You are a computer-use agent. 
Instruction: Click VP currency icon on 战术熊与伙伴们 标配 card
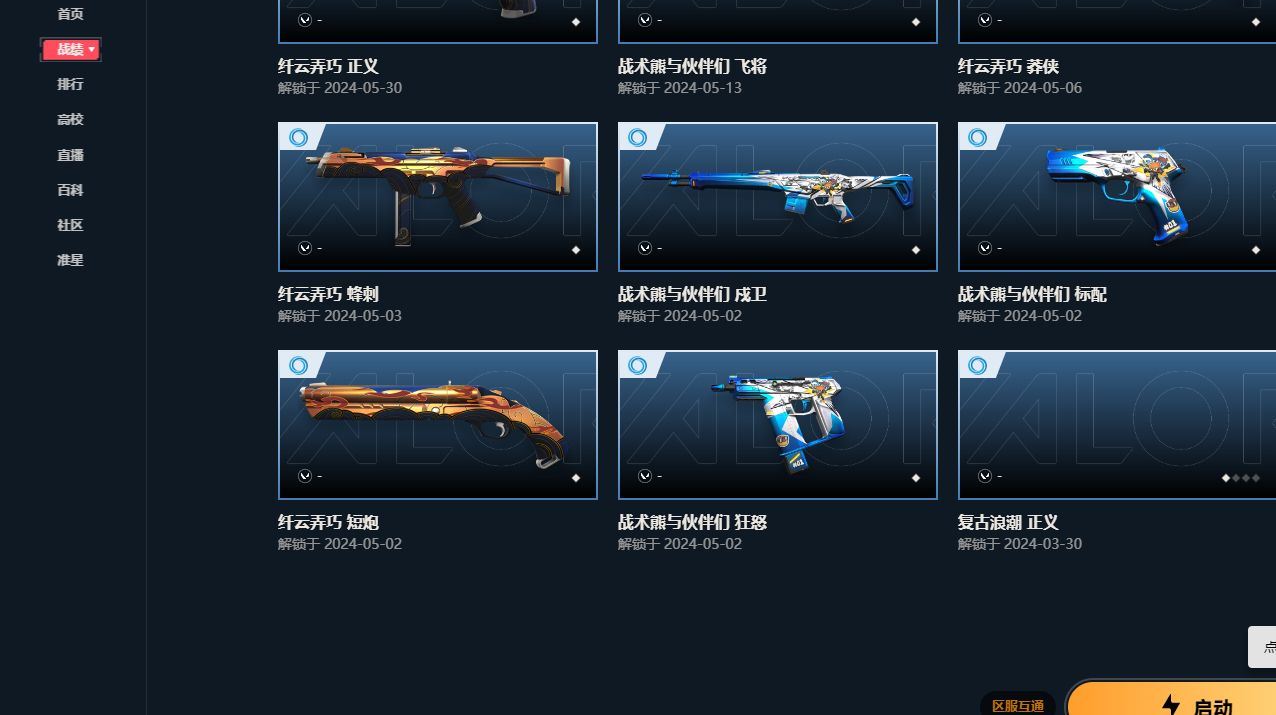984,248
